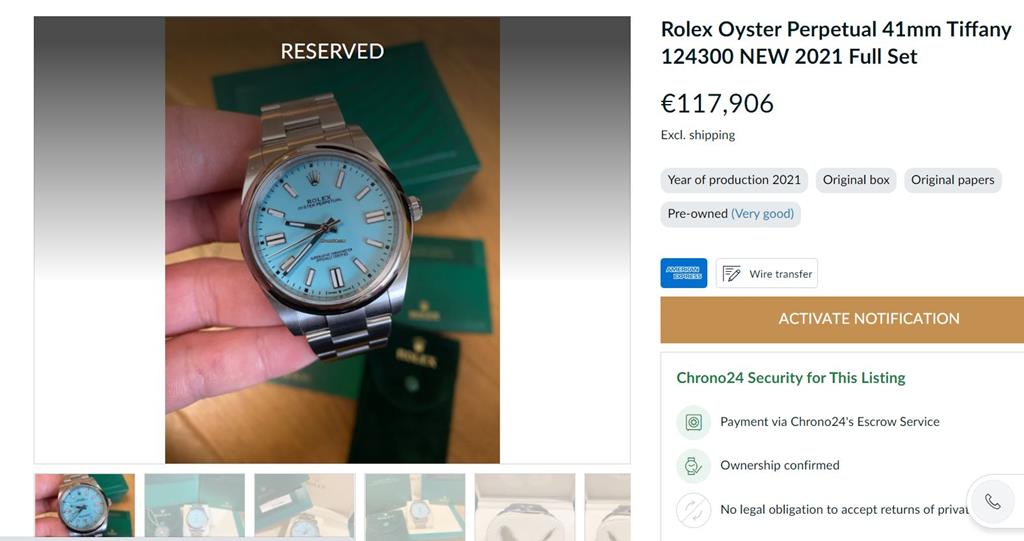Click the ownership confirmed watch icon
Image resolution: width=1024 pixels, height=541 pixels.
click(692, 466)
